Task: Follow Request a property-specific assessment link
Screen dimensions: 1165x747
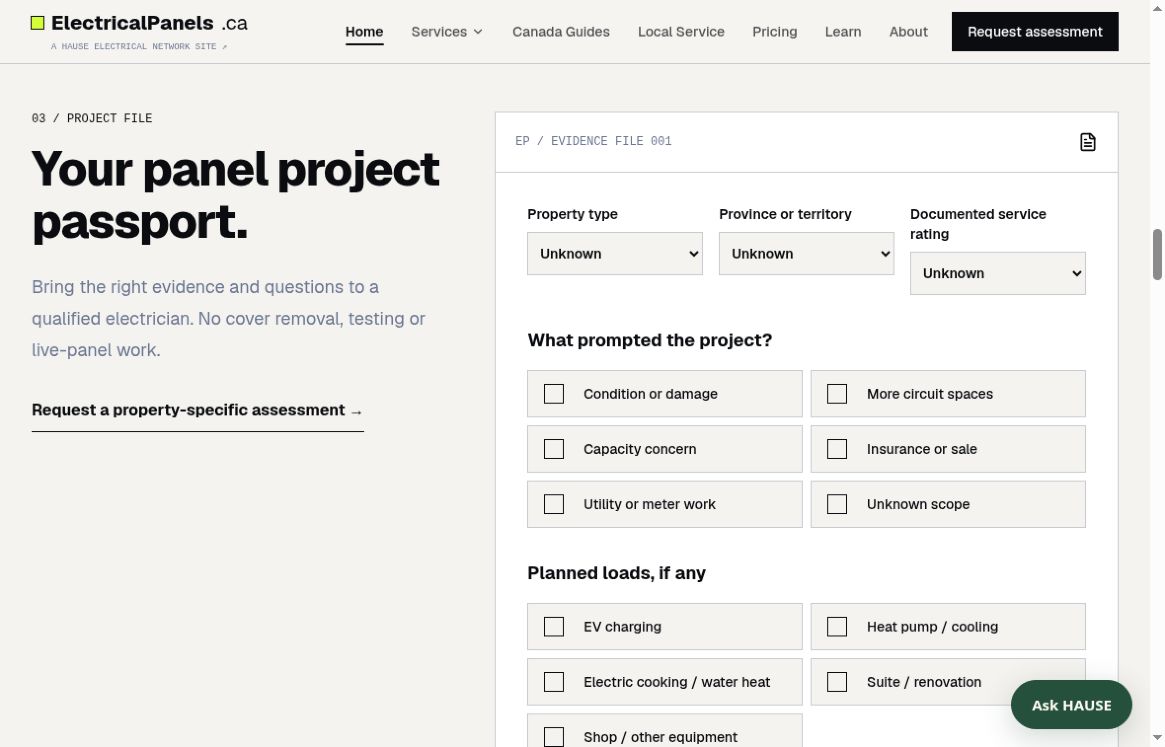Action: point(197,410)
